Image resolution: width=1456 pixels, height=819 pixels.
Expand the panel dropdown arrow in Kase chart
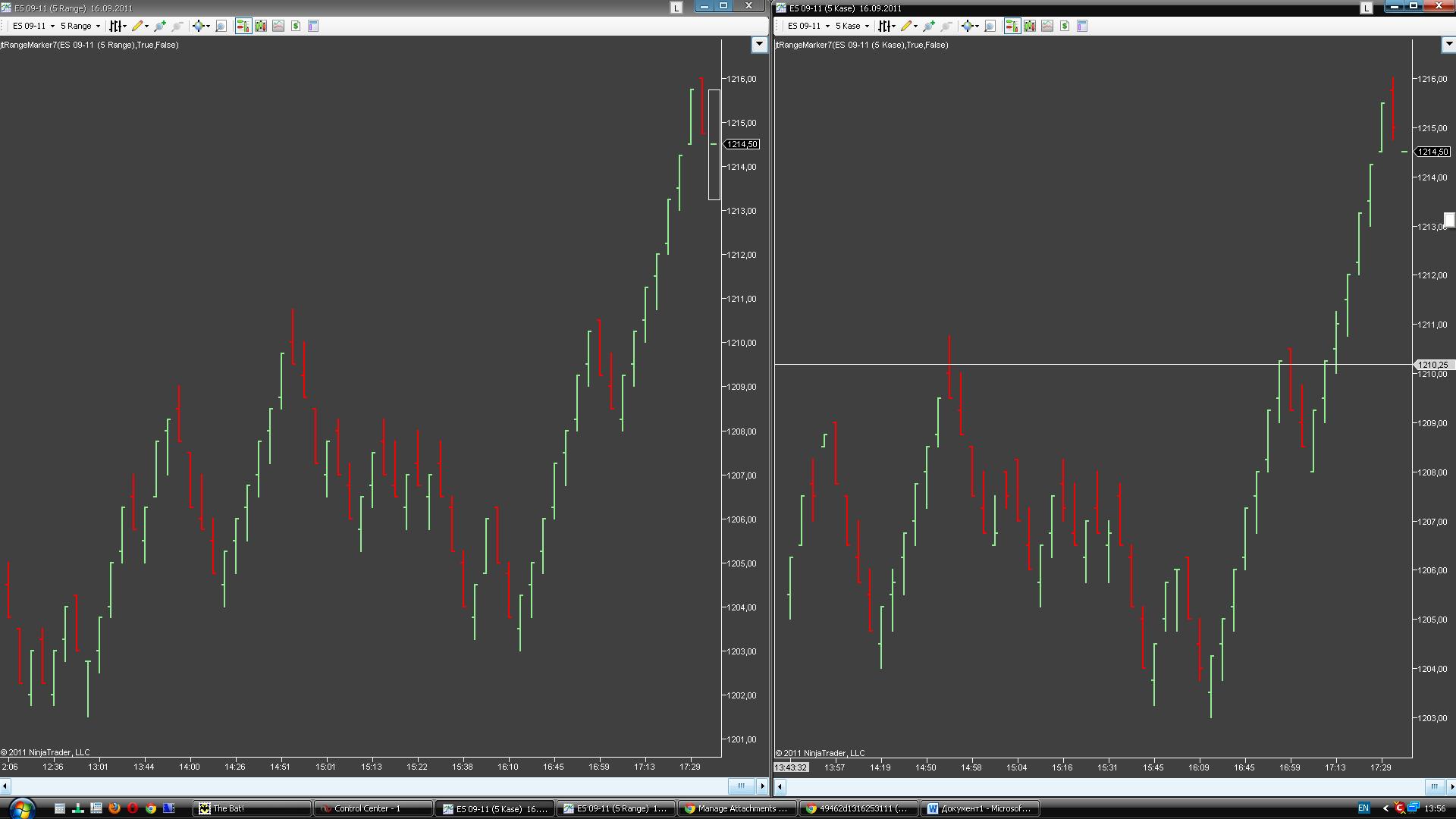pos(1448,45)
